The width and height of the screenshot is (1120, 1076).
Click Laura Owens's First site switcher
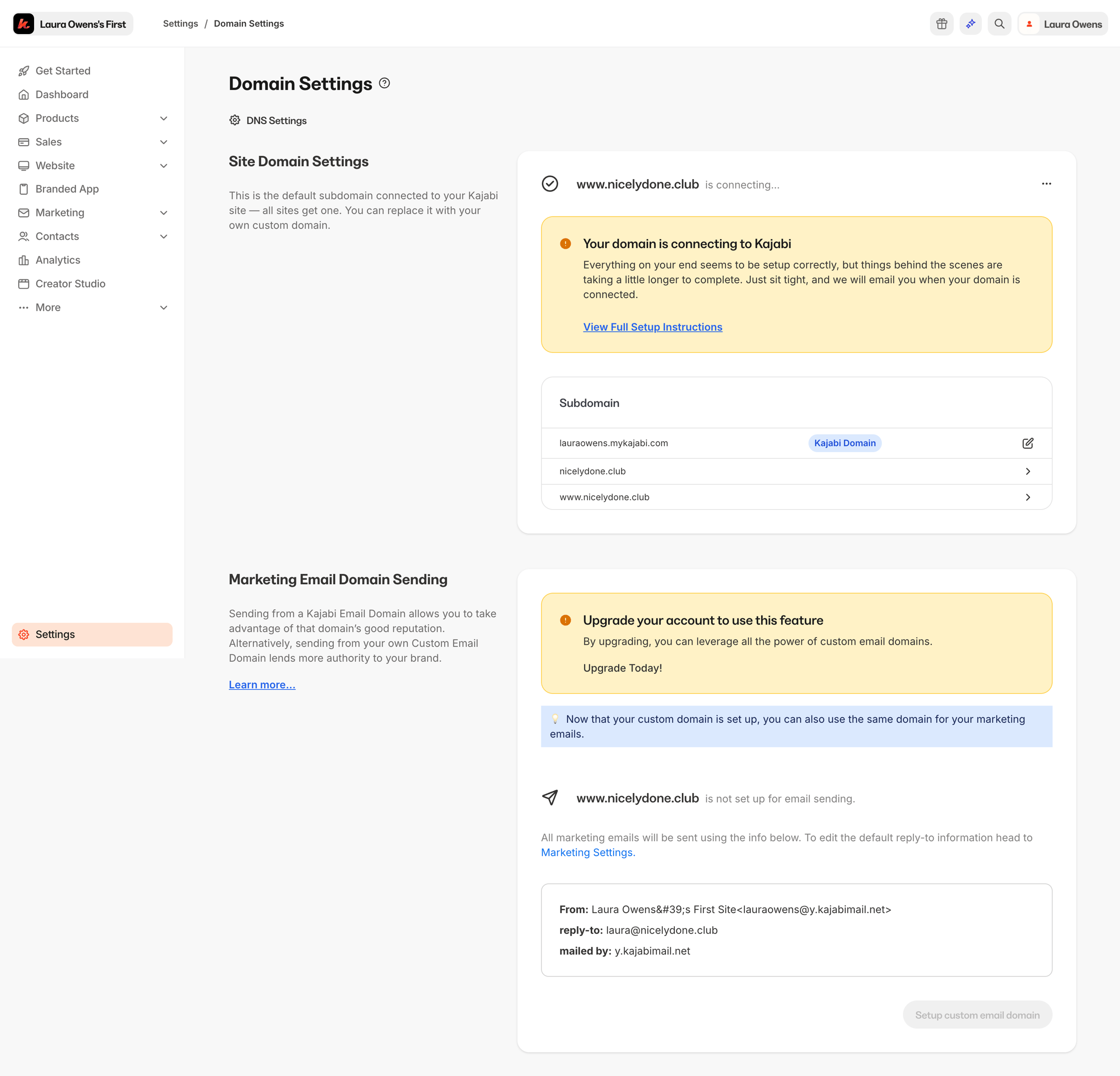click(73, 24)
